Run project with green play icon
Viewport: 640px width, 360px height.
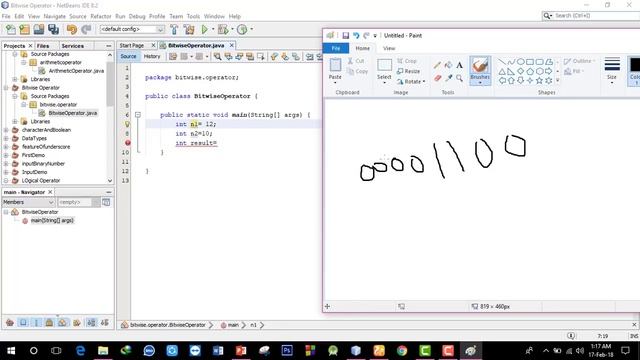(x=204, y=29)
